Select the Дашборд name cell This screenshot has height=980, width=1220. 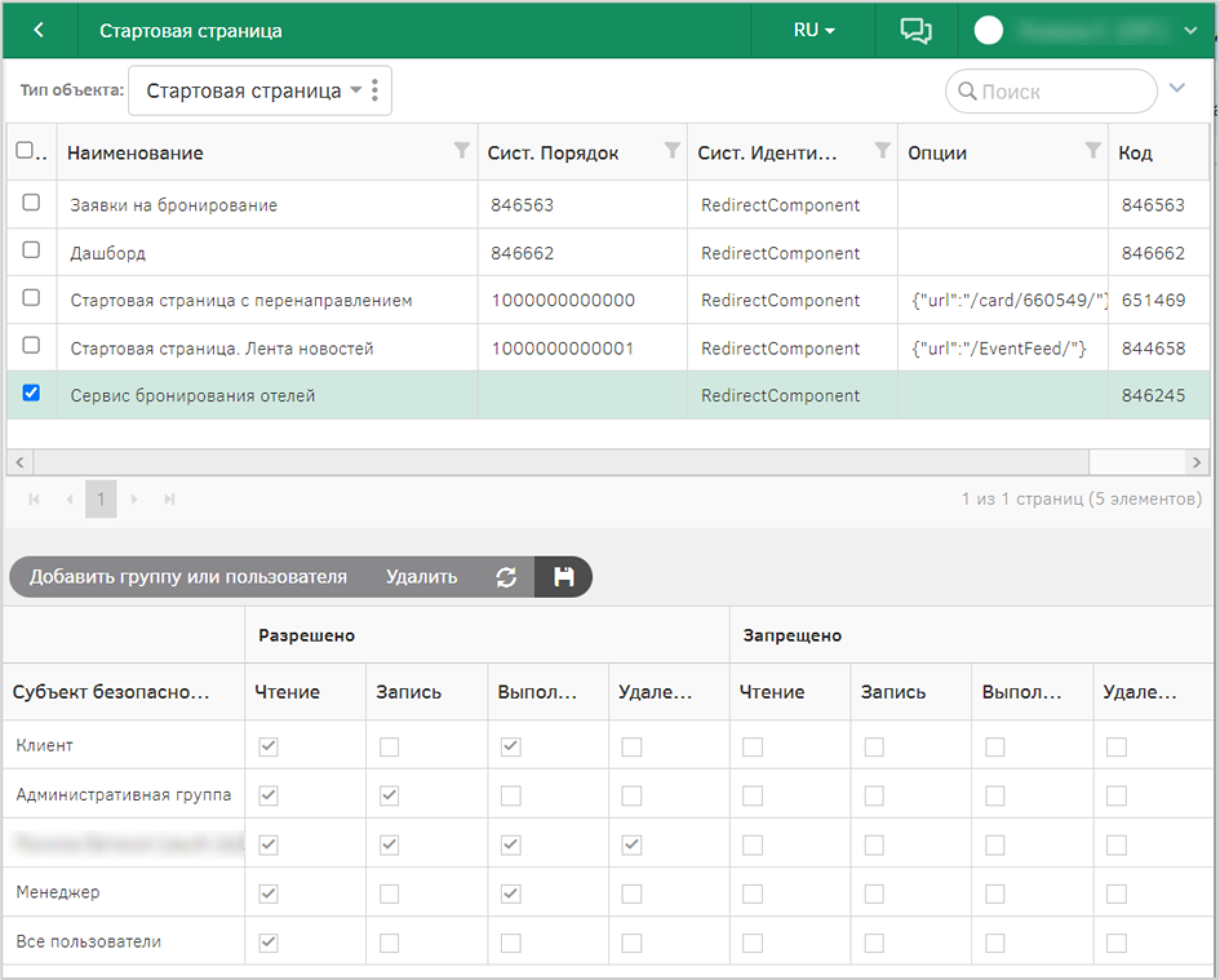[x=267, y=252]
